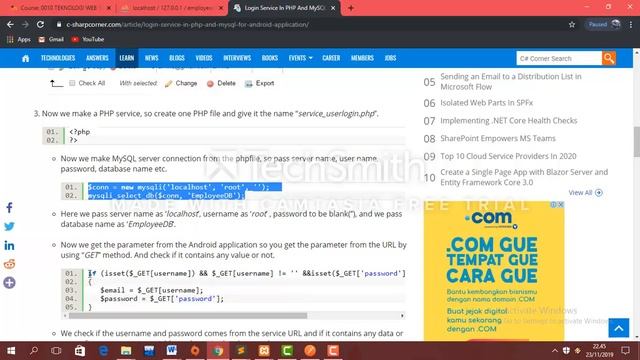Screen dimensions: 640x360
Task: Click View All trending link
Action: (585, 193)
